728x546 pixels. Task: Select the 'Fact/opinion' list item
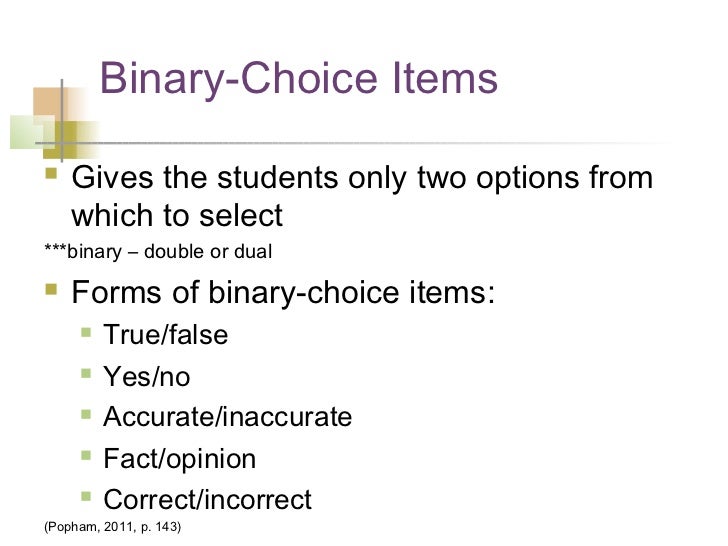180,459
